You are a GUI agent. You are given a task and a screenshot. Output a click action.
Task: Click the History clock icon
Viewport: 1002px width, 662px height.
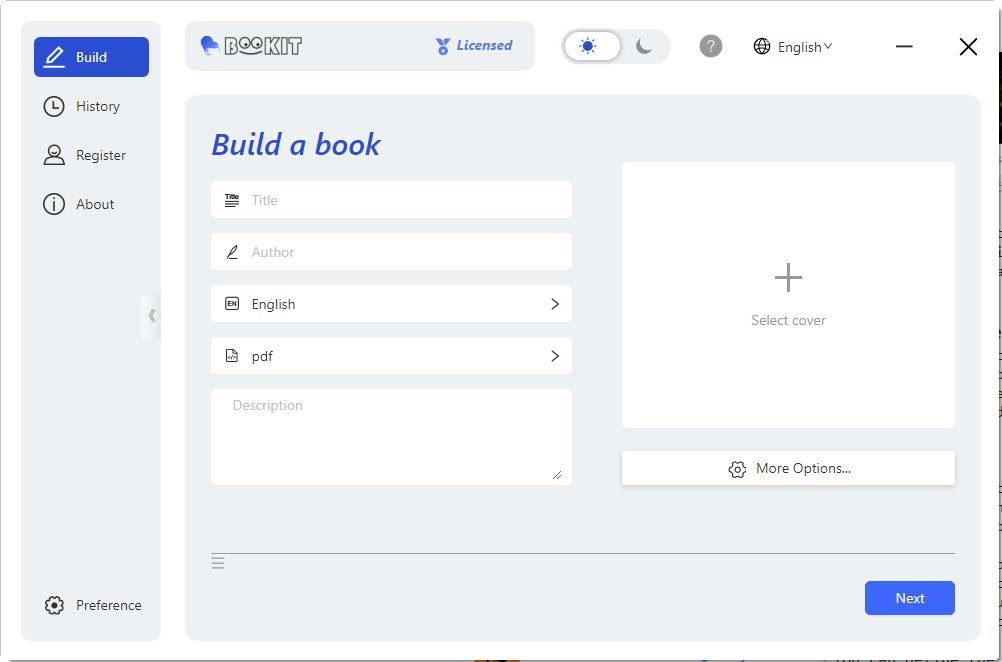point(54,106)
